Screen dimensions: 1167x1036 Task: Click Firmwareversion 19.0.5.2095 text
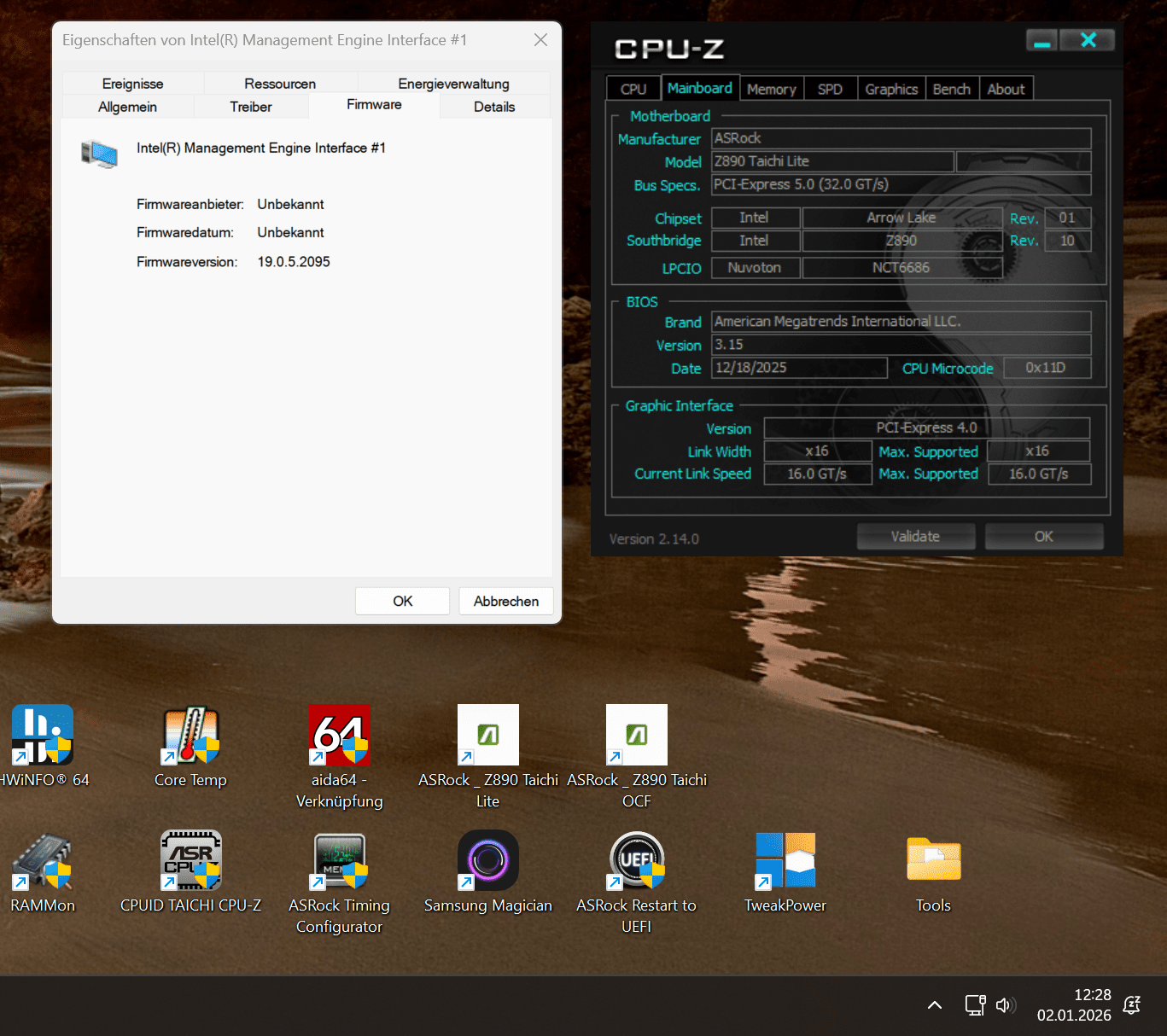coord(294,262)
